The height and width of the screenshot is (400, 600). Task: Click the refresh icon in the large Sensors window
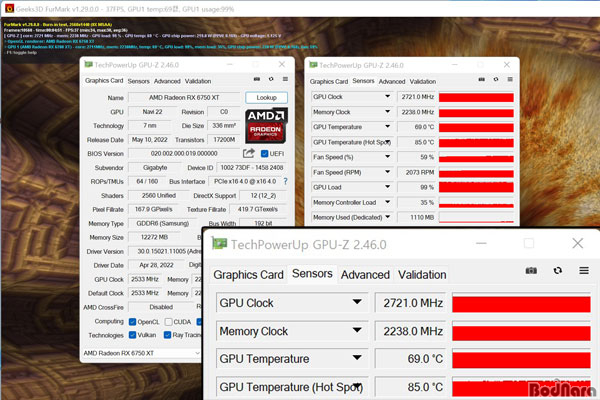(558, 271)
